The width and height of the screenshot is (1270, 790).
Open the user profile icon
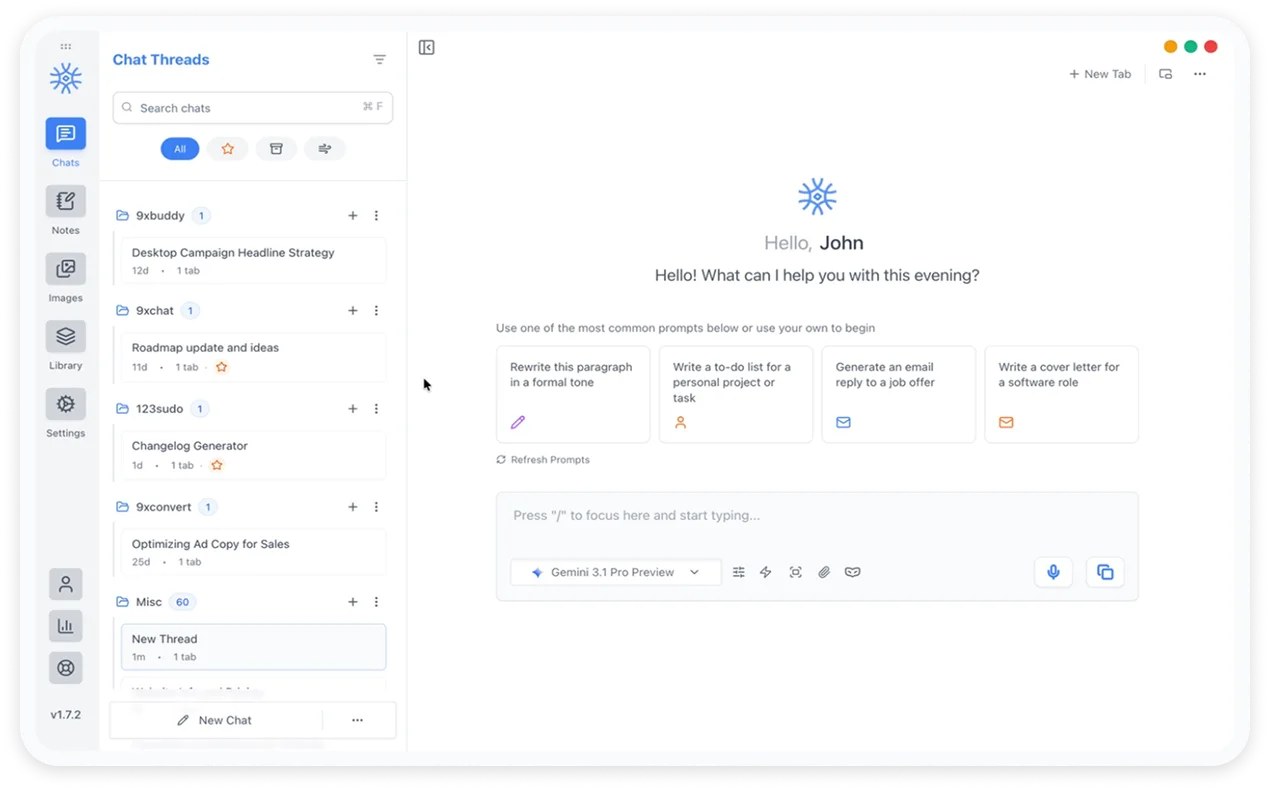pos(66,584)
